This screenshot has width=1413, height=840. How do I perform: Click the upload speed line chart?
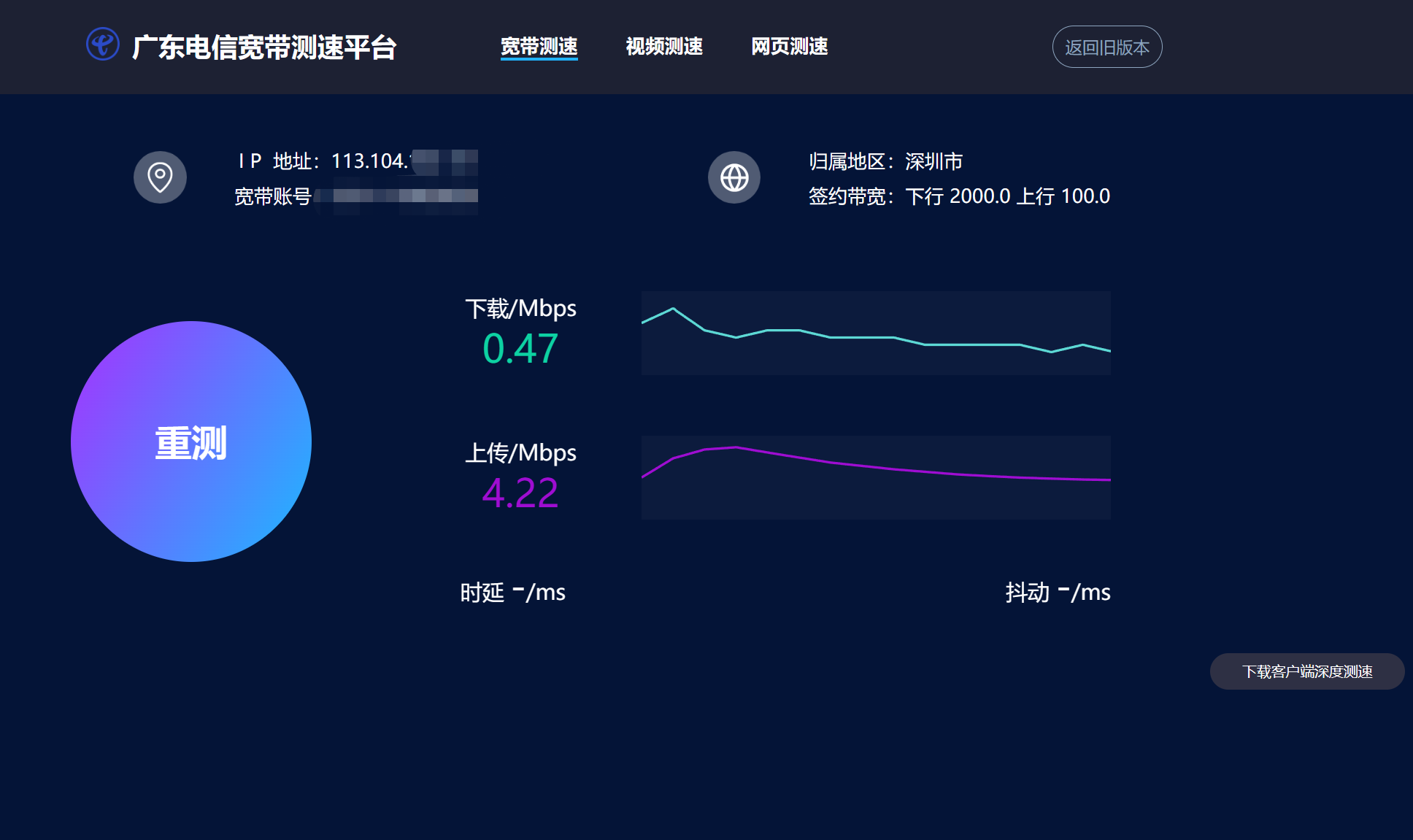tap(876, 477)
